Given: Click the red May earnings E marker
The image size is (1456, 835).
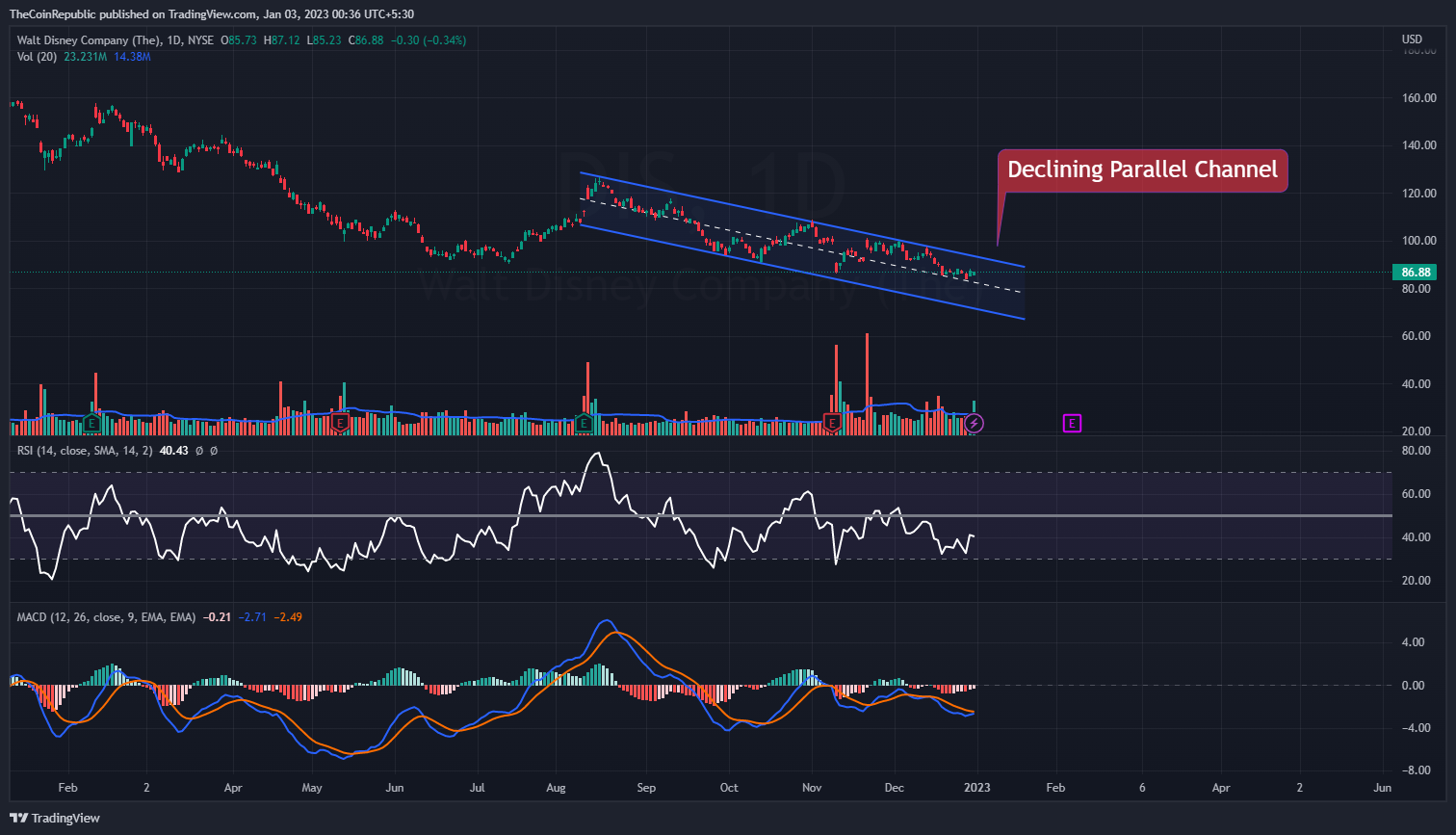Looking at the screenshot, I should pyautogui.click(x=339, y=422).
